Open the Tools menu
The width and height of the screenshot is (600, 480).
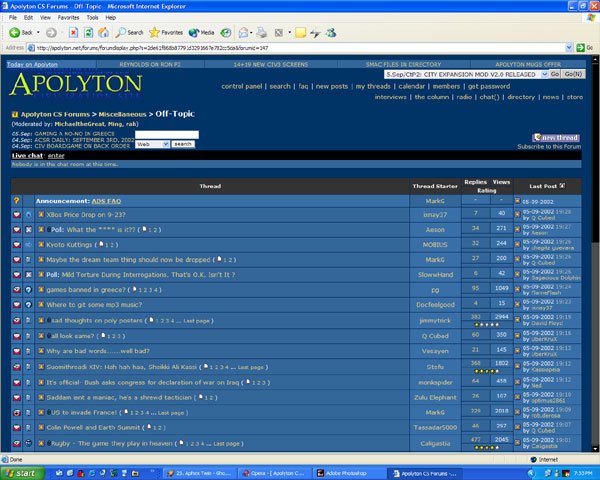(x=93, y=17)
